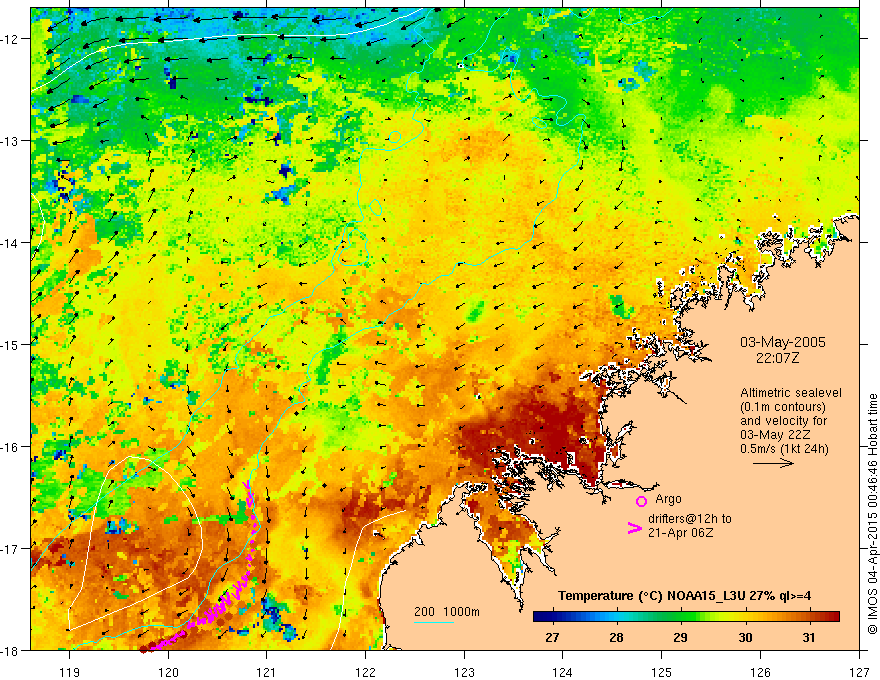Click the 'and velocity for' text
880x680 pixels.
click(x=783, y=421)
